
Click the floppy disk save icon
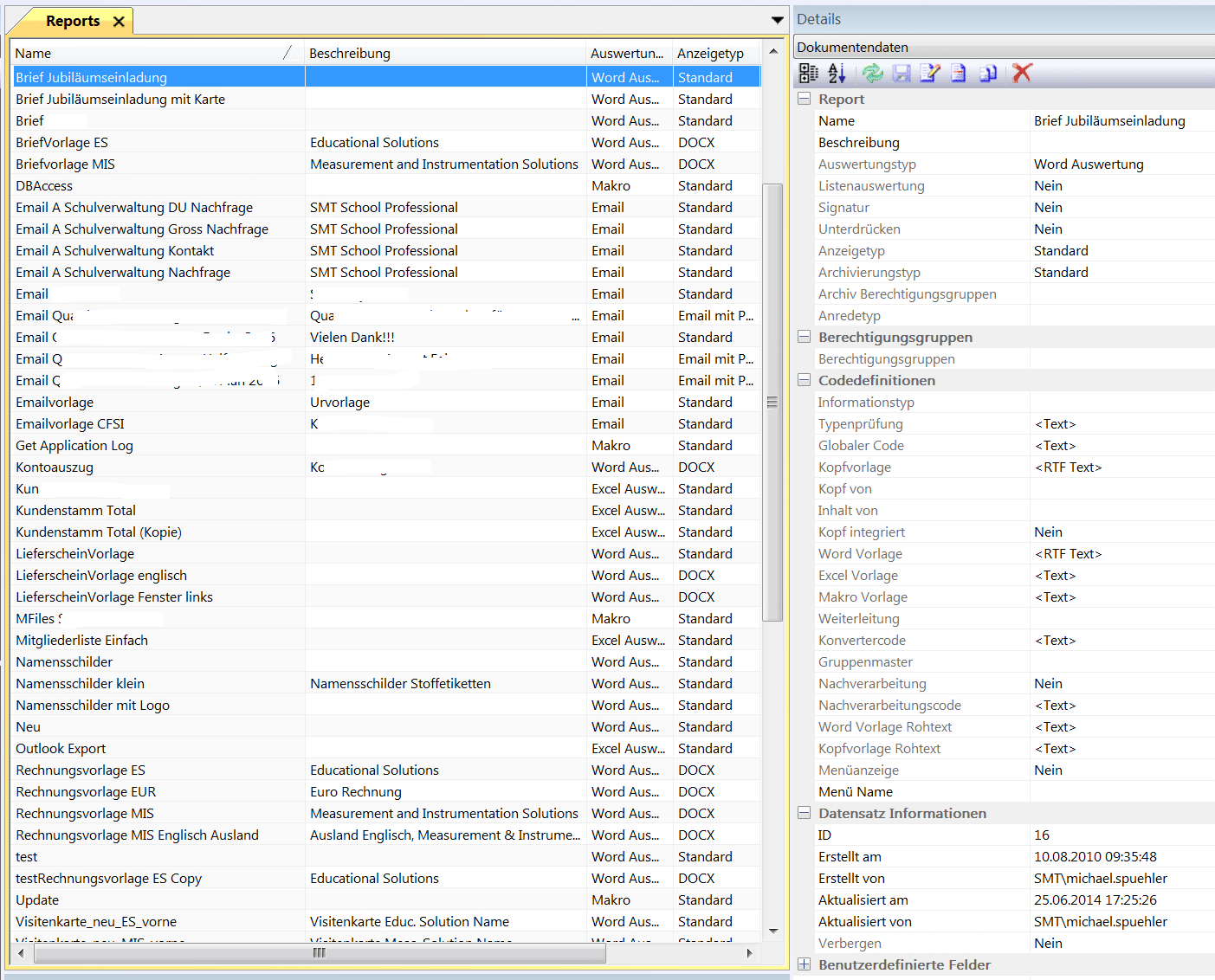[x=902, y=74]
